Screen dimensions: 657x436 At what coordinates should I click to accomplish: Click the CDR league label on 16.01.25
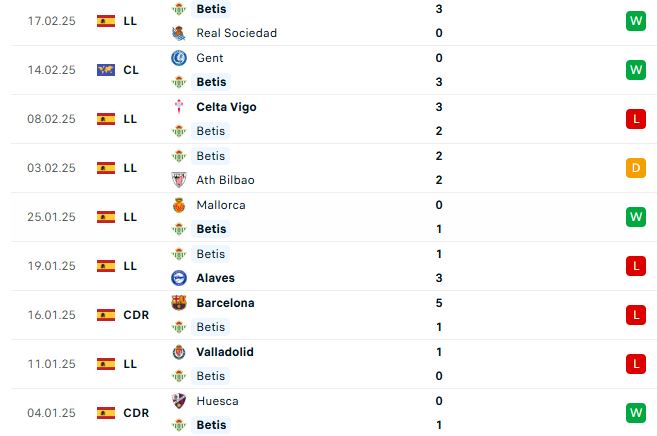pos(136,315)
